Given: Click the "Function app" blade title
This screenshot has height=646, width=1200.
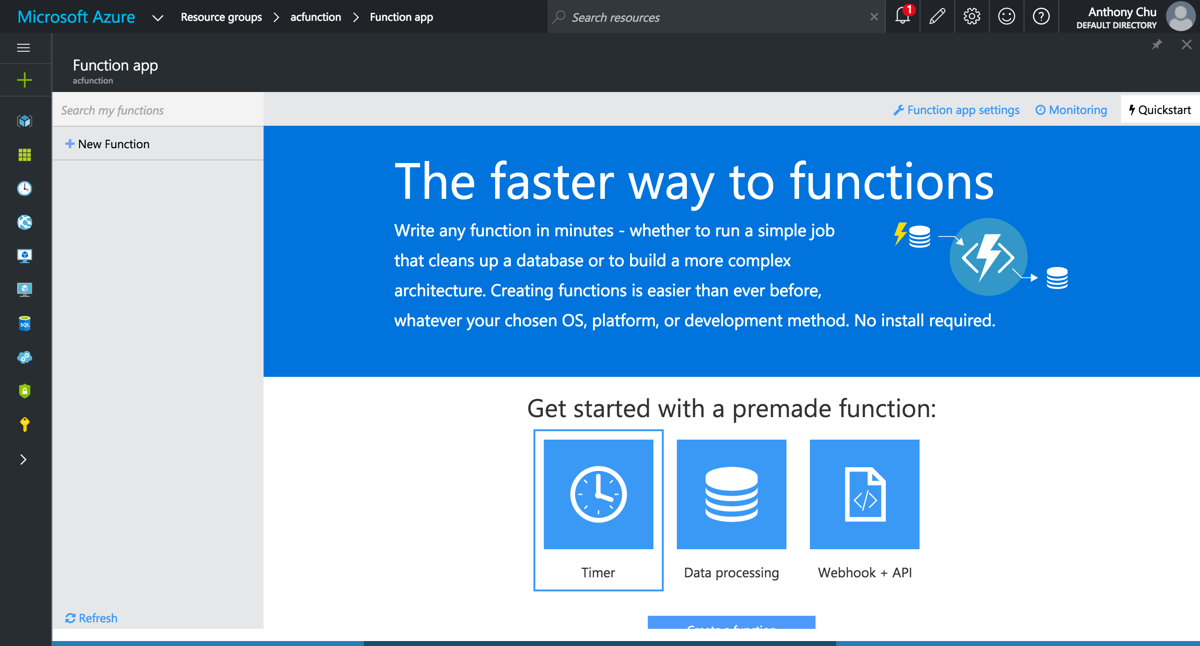Looking at the screenshot, I should click(x=115, y=65).
